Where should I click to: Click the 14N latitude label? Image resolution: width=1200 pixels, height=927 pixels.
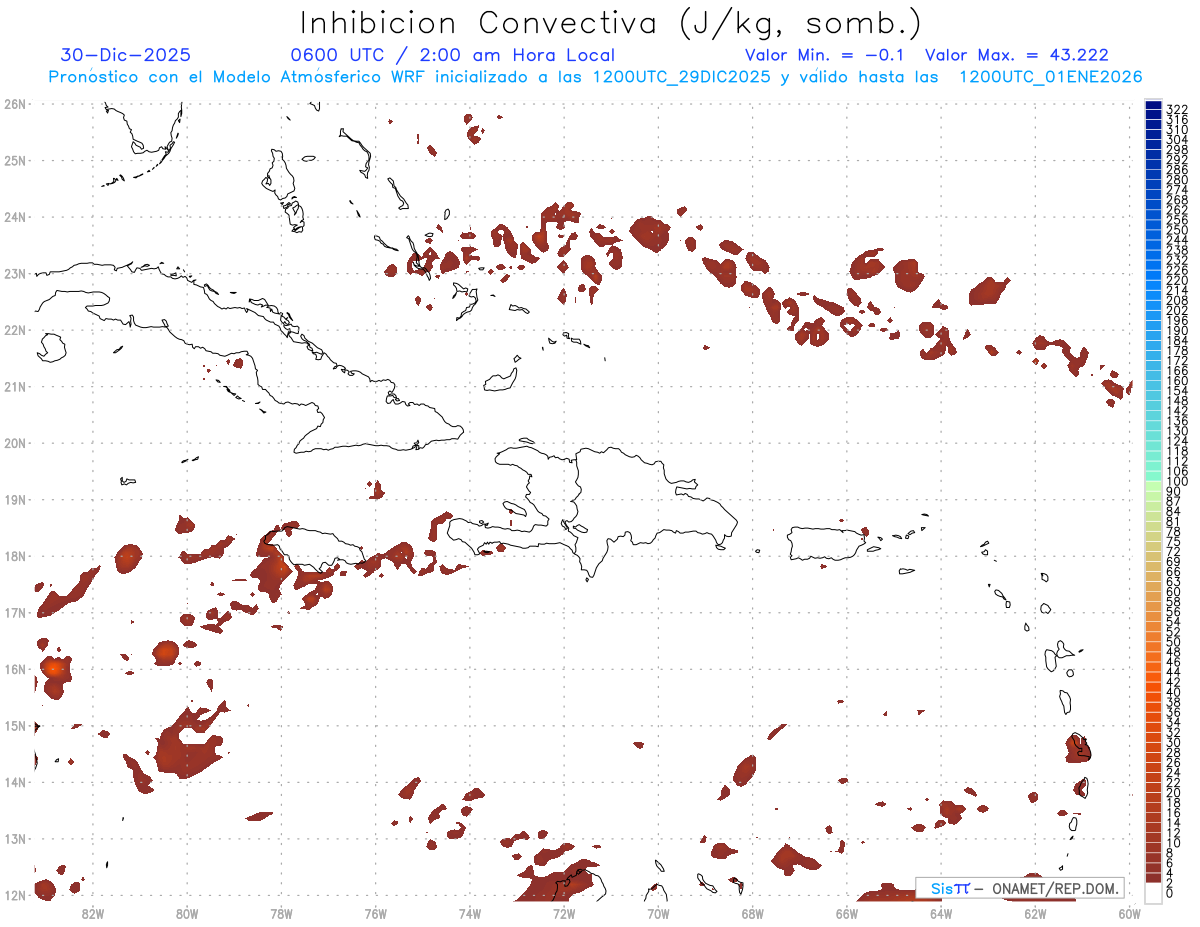tap(15, 782)
